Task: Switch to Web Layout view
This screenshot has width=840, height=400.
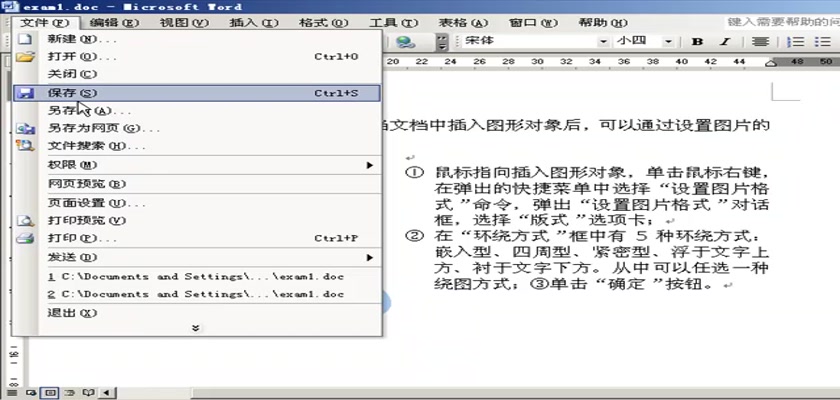Action: point(31,393)
